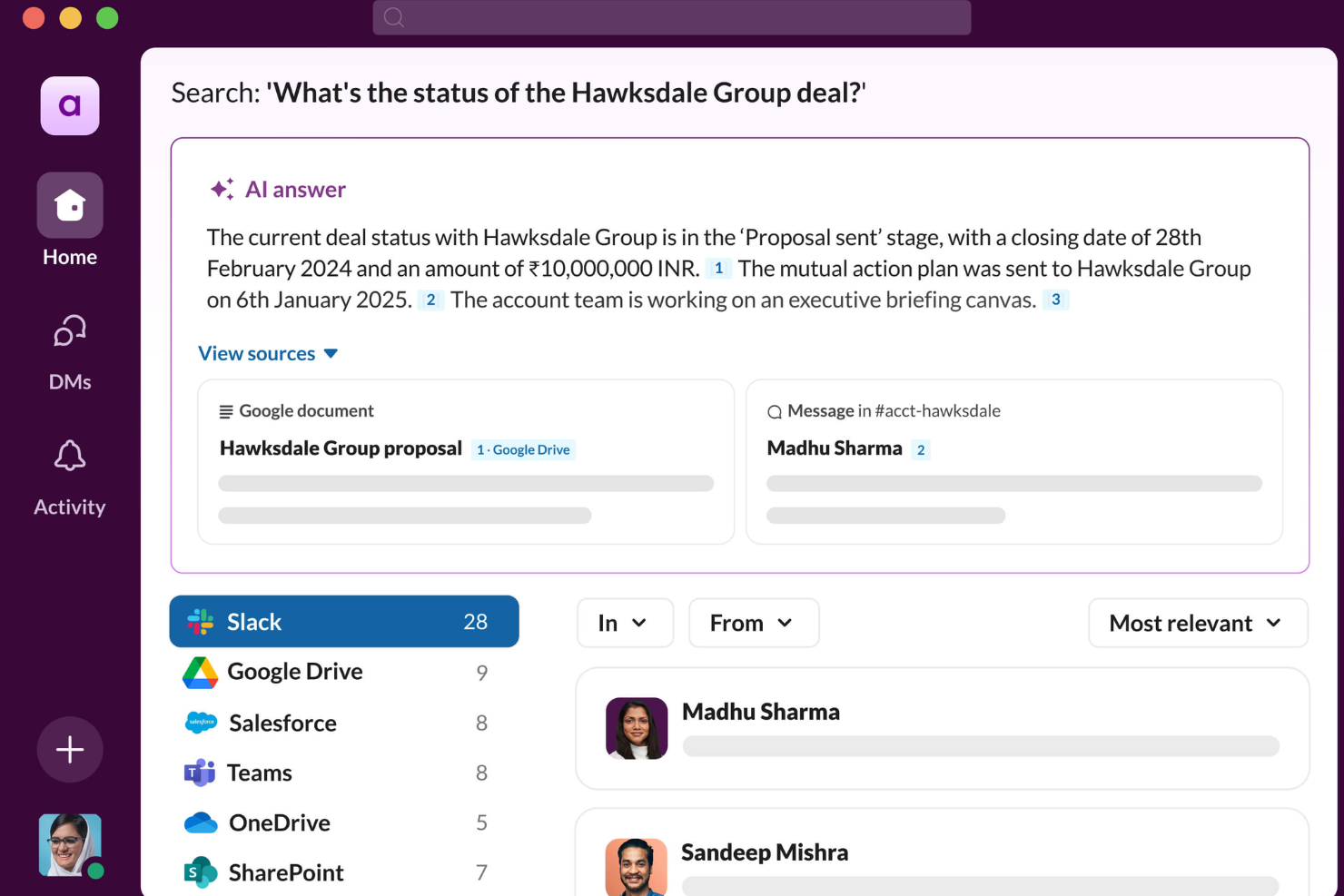Click the Microsoft Teams logo icon
Viewport: 1344px width, 896px height.
pyautogui.click(x=200, y=773)
